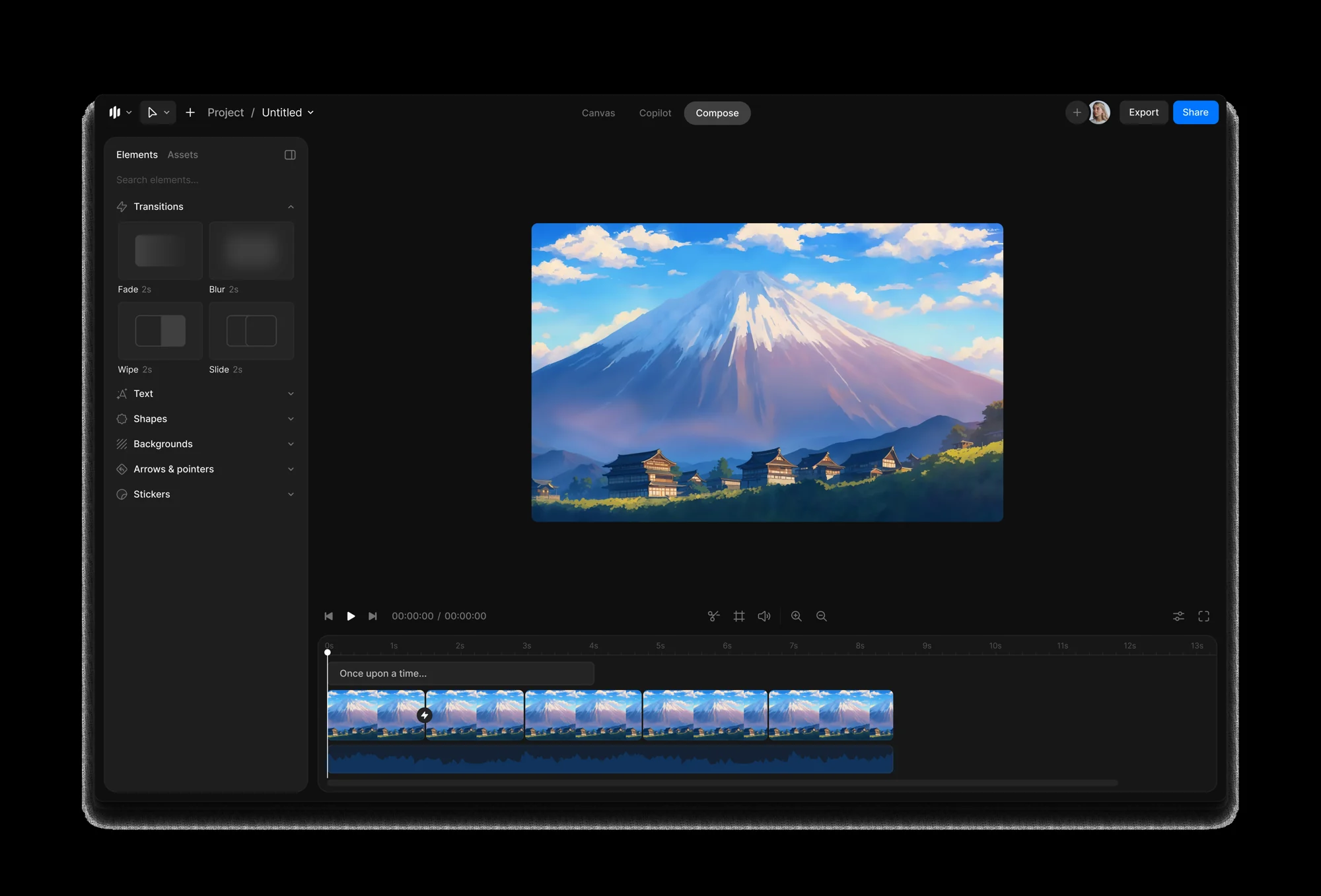Open timeline settings sliders icon

(1178, 616)
